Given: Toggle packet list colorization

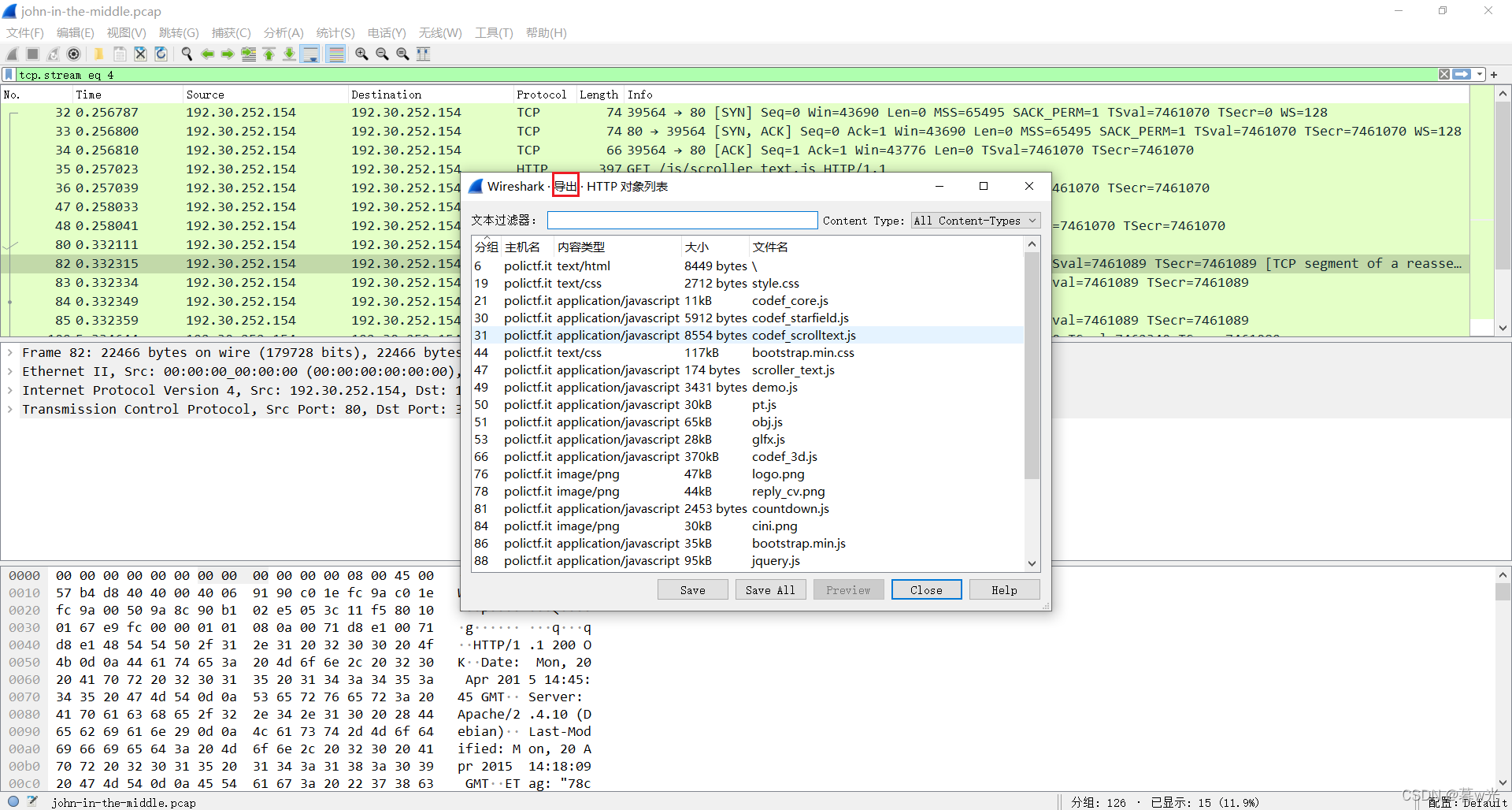Looking at the screenshot, I should click(336, 54).
